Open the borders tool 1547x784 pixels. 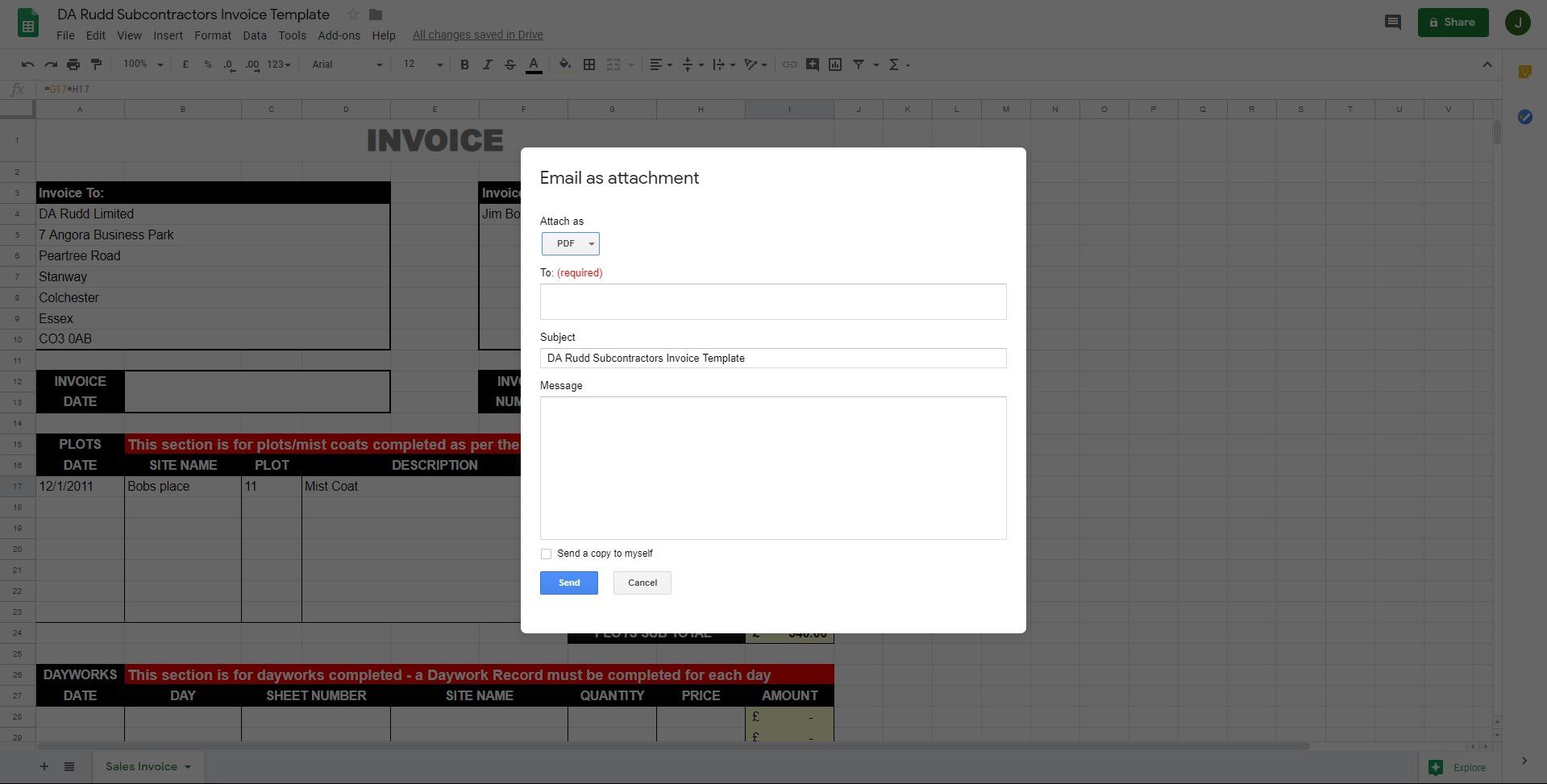click(x=589, y=64)
